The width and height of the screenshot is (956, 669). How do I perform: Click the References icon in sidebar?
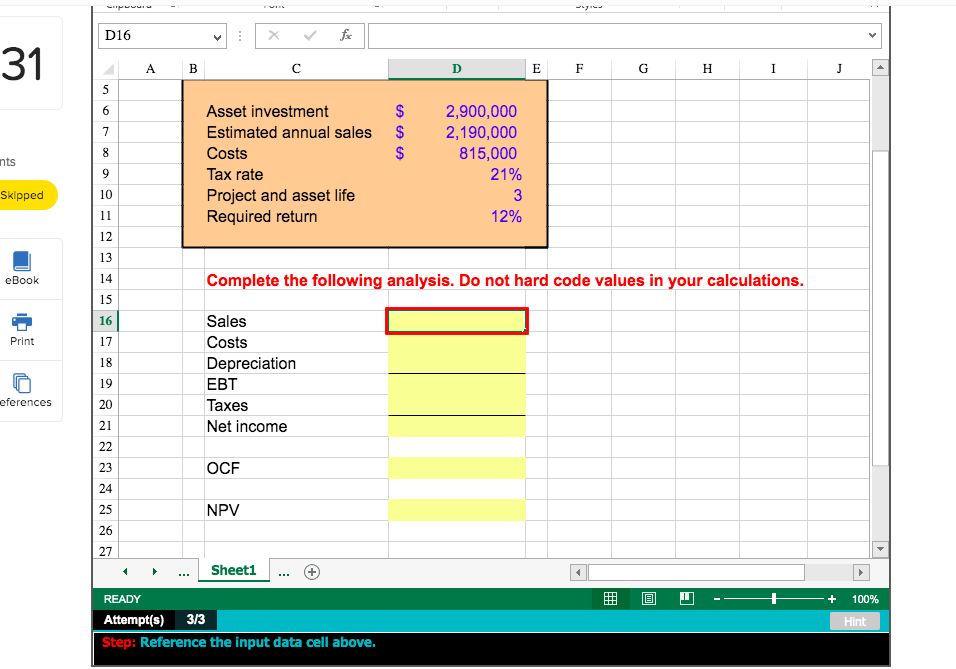tap(22, 383)
